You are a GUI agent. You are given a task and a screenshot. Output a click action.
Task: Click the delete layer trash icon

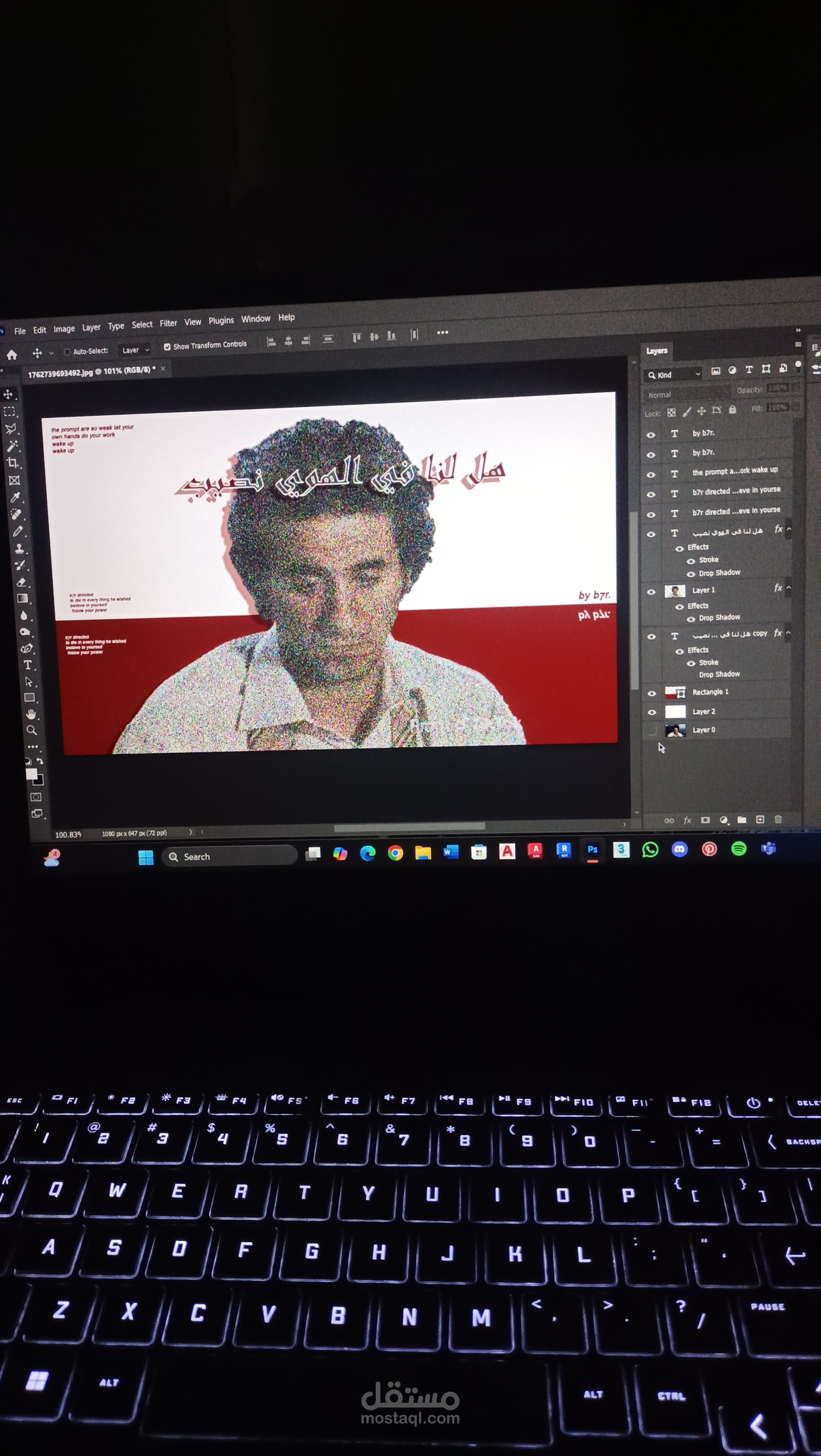pos(778,820)
